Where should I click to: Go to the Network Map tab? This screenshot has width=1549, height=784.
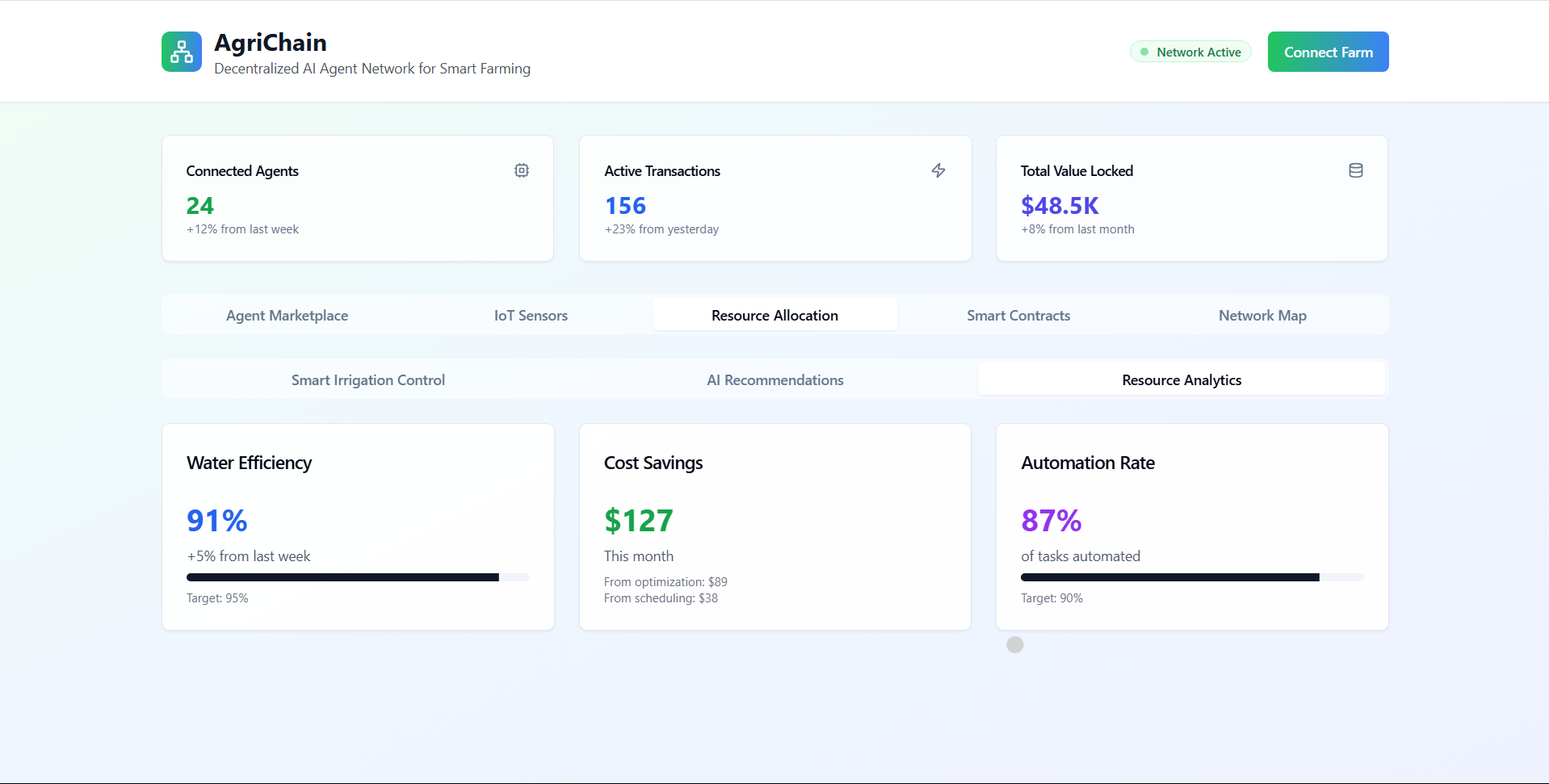[x=1262, y=315]
